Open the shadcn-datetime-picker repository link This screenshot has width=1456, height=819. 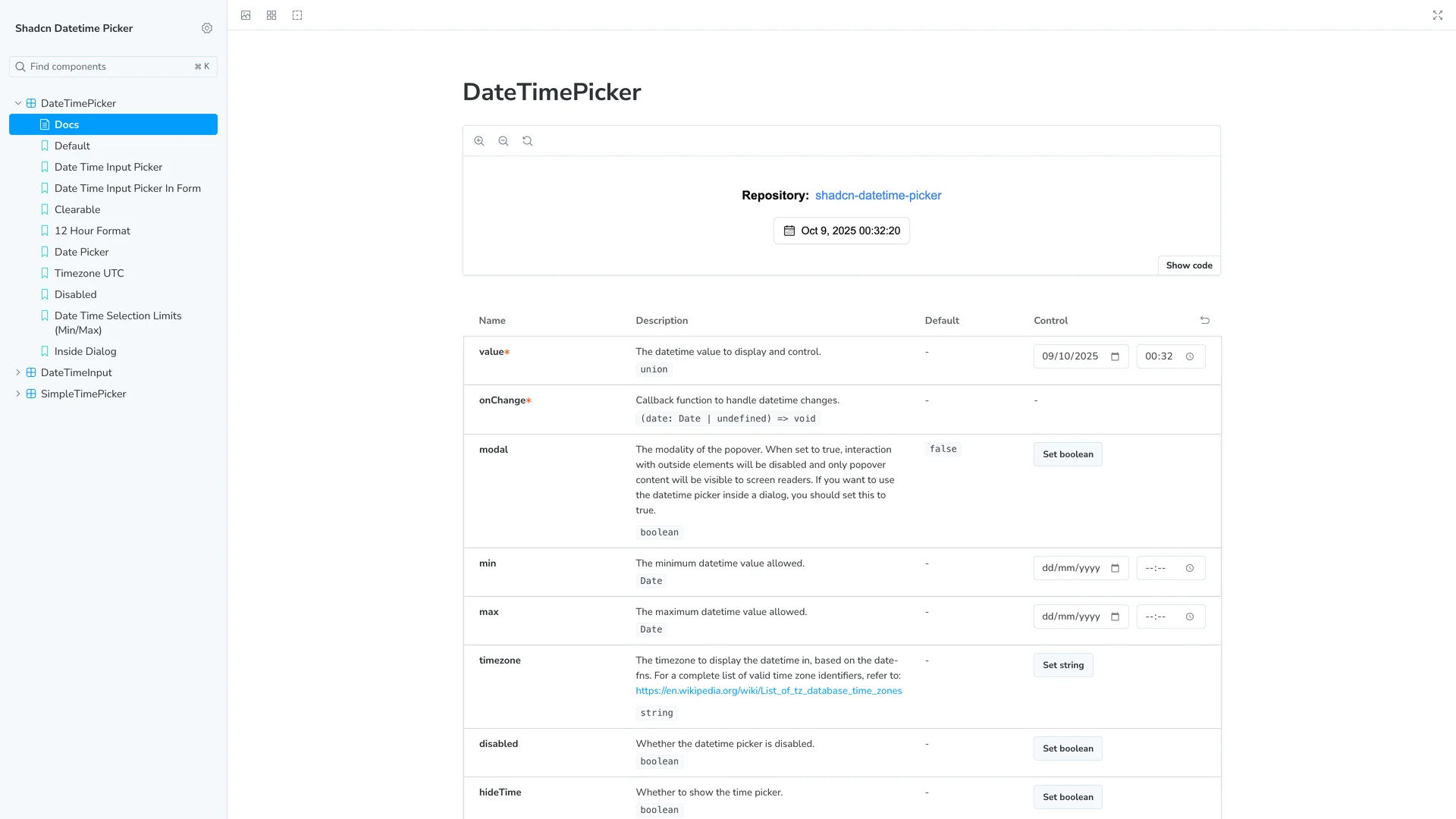[x=878, y=195]
